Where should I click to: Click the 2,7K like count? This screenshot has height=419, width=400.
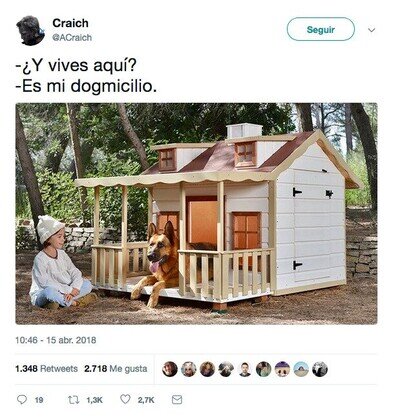(x=146, y=400)
